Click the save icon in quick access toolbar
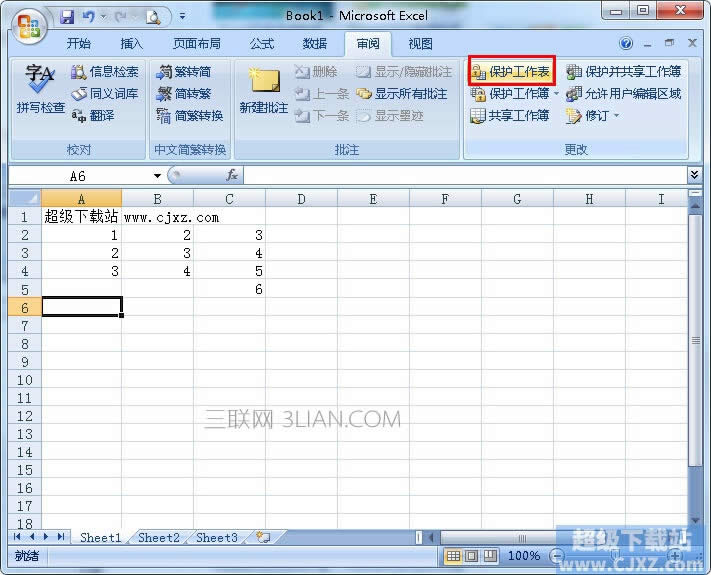The image size is (711, 575). (x=67, y=17)
